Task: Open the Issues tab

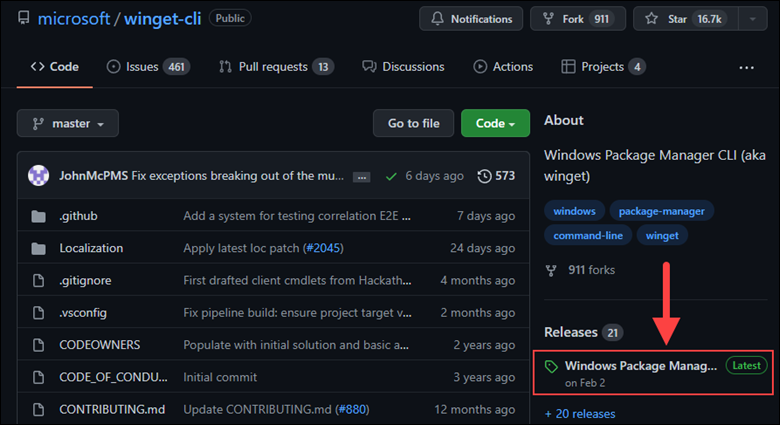Action: click(148, 67)
